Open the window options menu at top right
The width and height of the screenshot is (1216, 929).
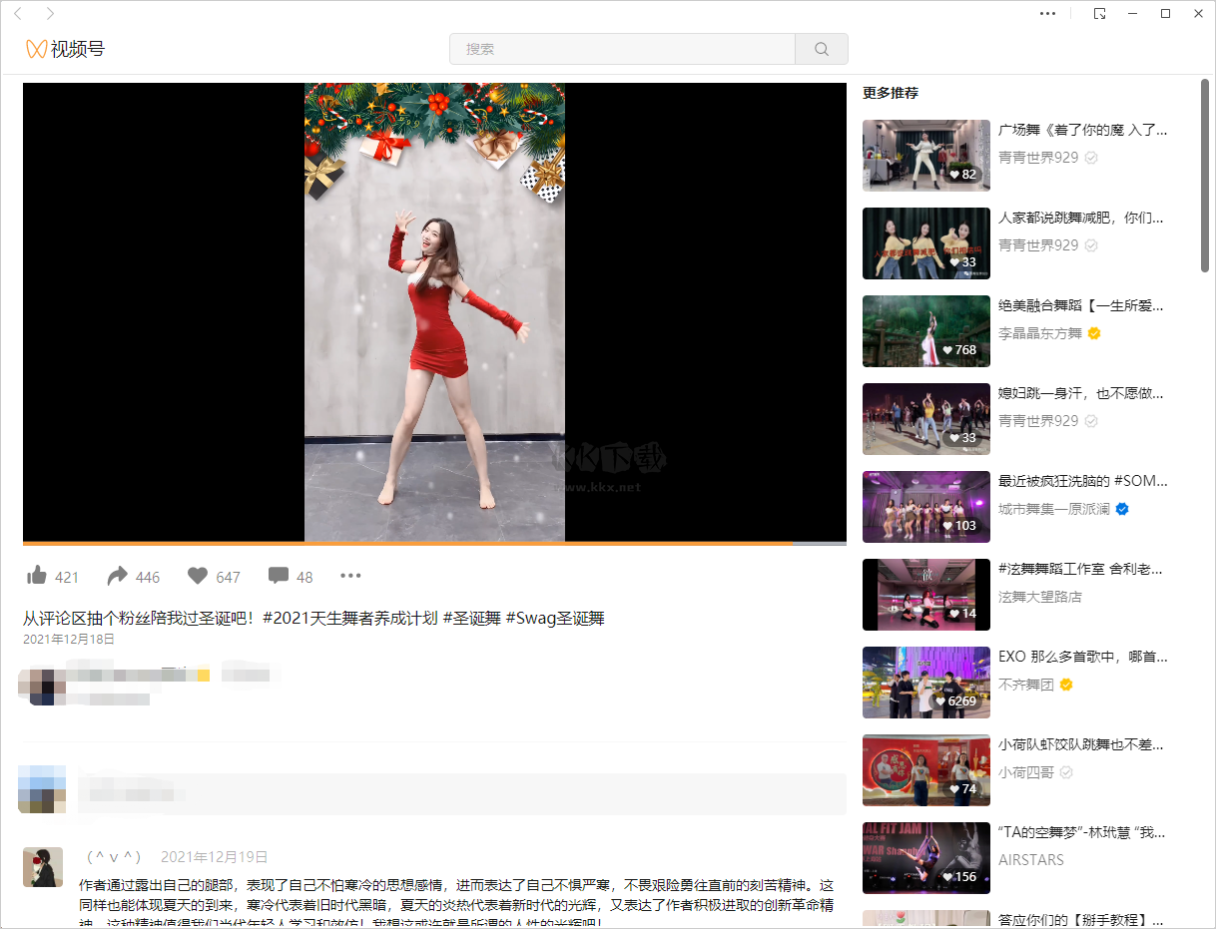tap(1047, 14)
